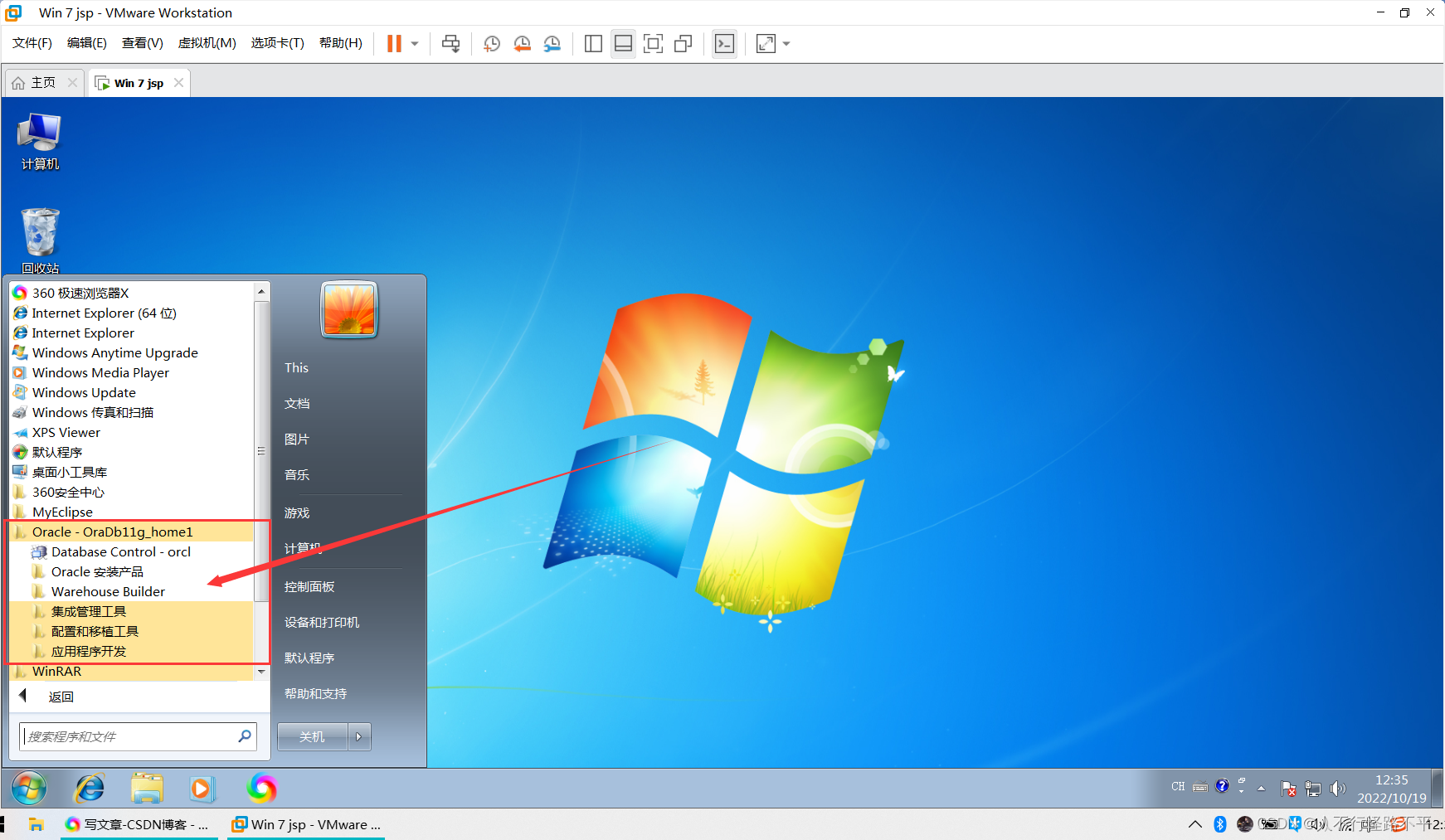Launch Windows Media Player from the list
Image resolution: width=1445 pixels, height=840 pixels.
point(133,372)
